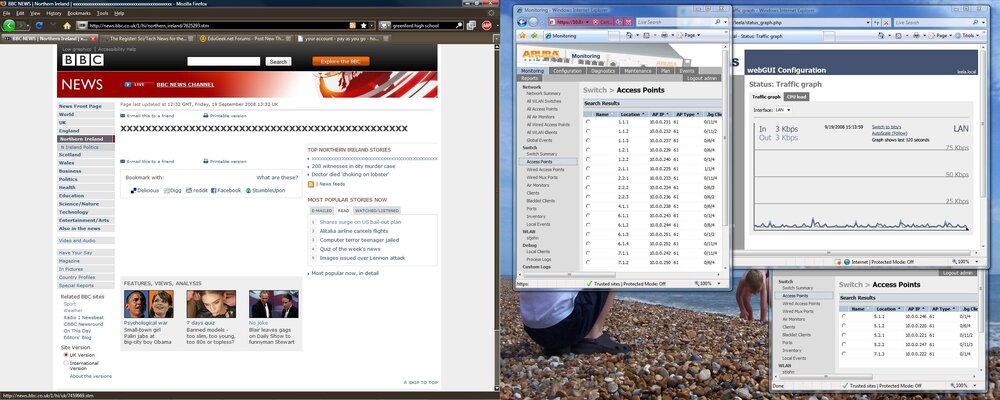The image size is (1000, 400).
Task: Switch to Configuration tab in Aruba page
Action: click(x=567, y=71)
